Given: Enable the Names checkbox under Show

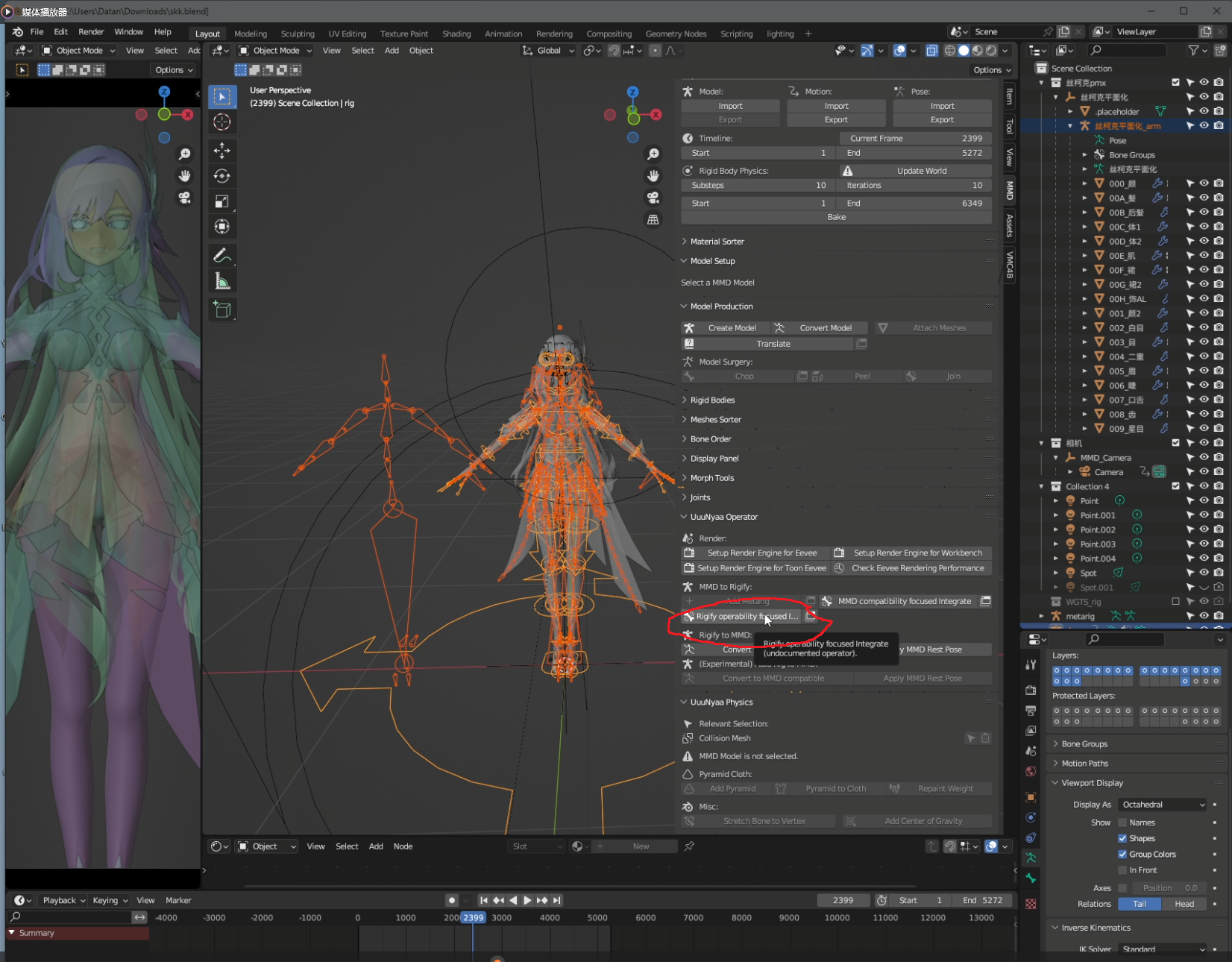Looking at the screenshot, I should point(1122,823).
